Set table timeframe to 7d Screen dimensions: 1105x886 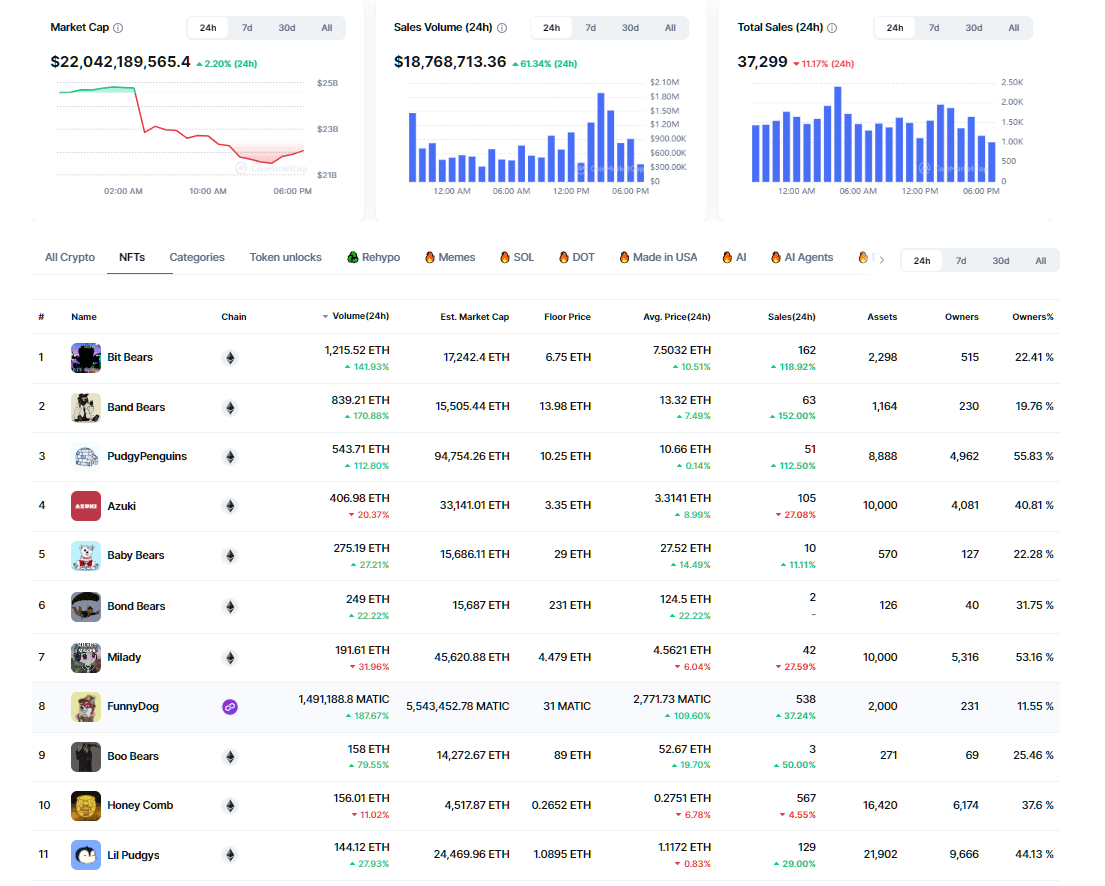coord(960,261)
